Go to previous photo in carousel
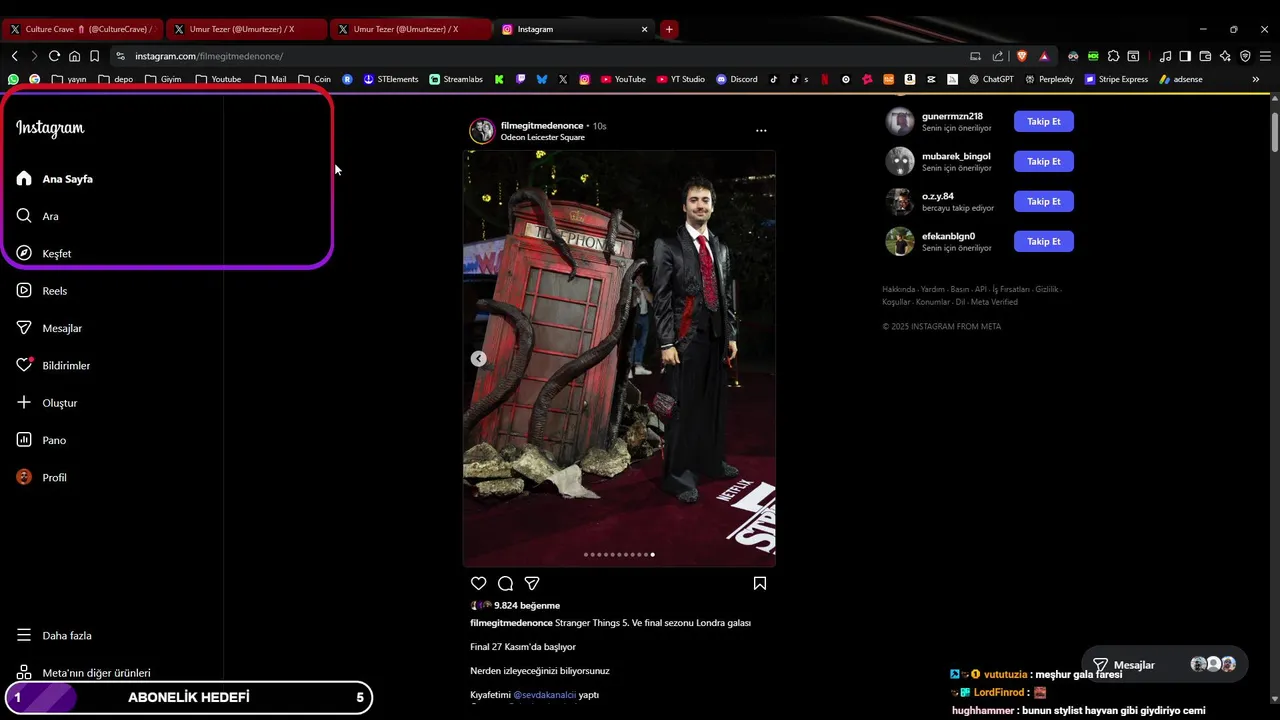 [x=479, y=359]
